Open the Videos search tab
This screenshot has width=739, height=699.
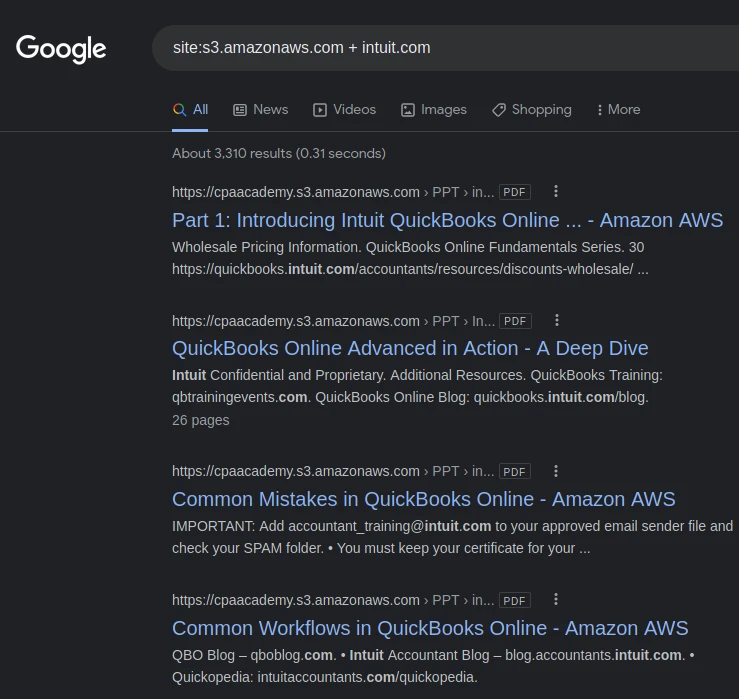point(344,110)
